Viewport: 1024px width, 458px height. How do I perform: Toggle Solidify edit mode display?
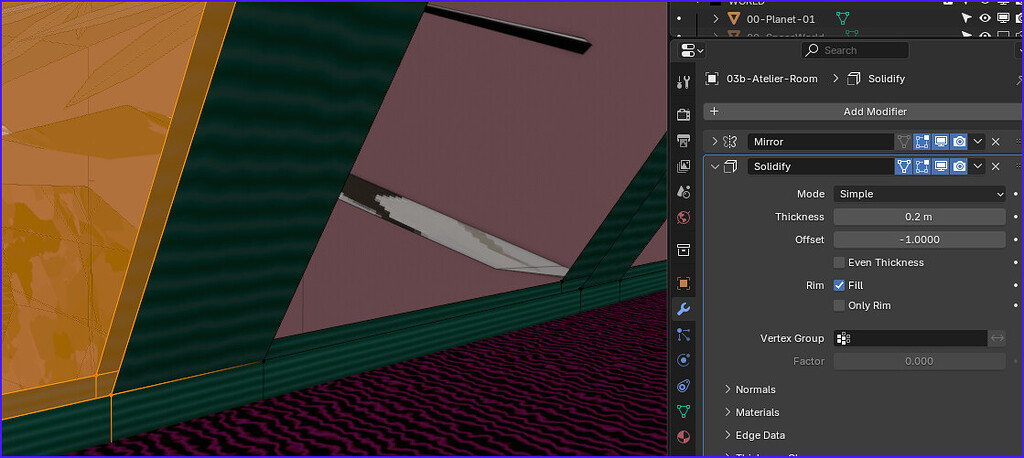921,166
